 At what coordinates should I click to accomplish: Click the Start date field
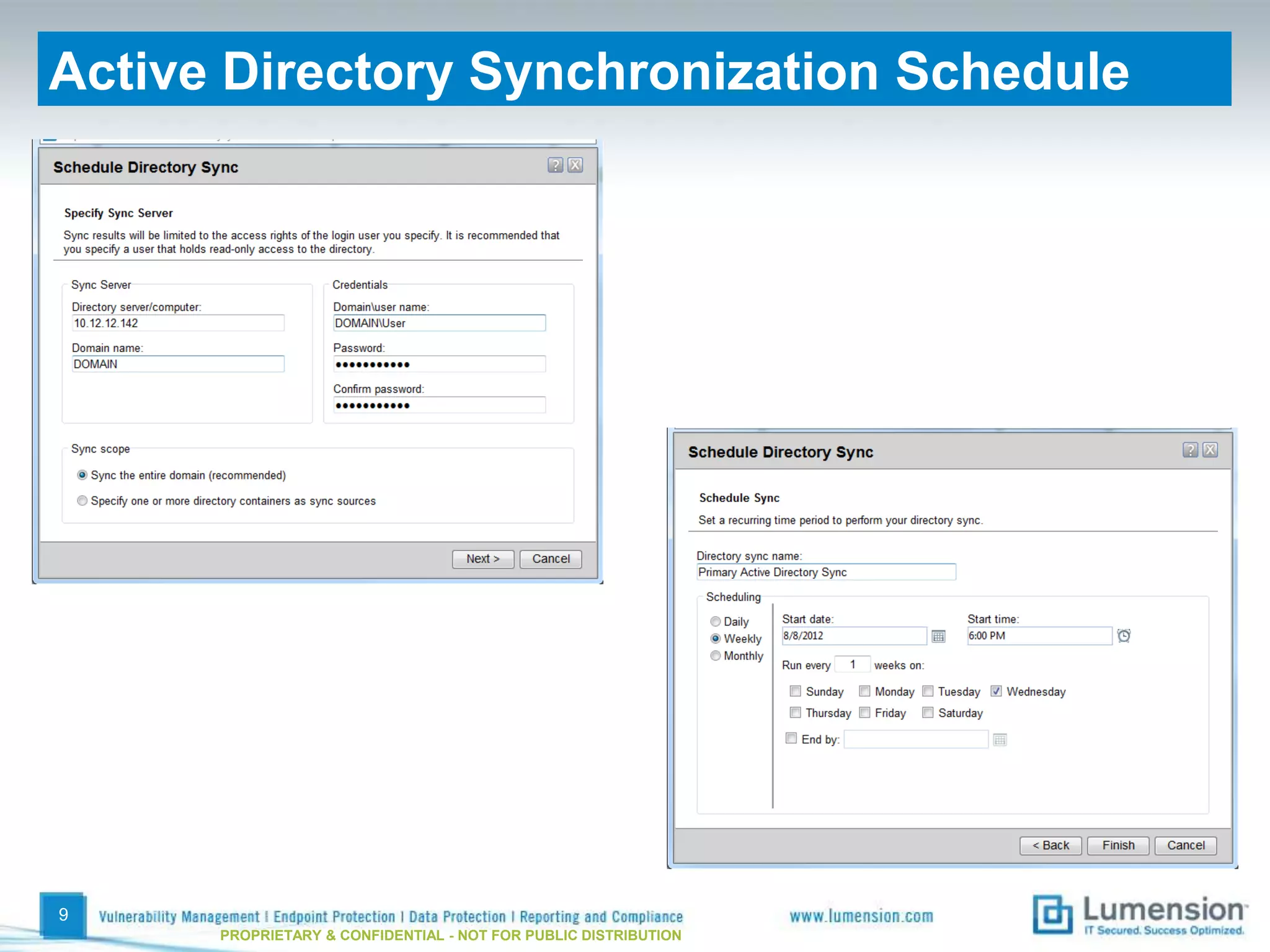click(x=855, y=636)
